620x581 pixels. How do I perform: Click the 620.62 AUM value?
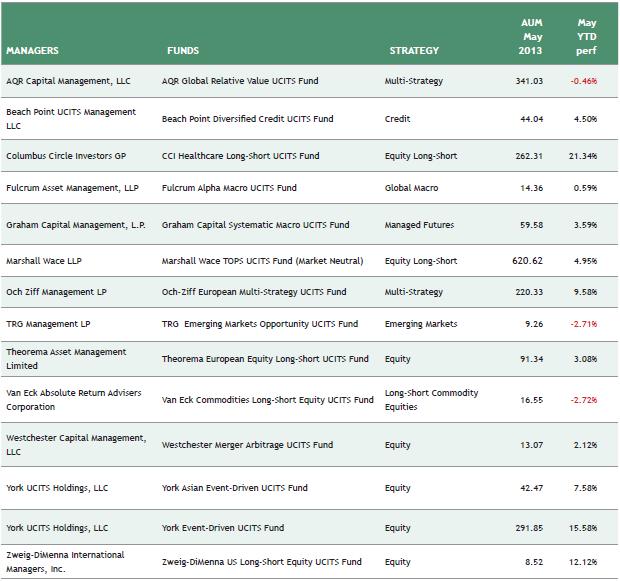(526, 261)
